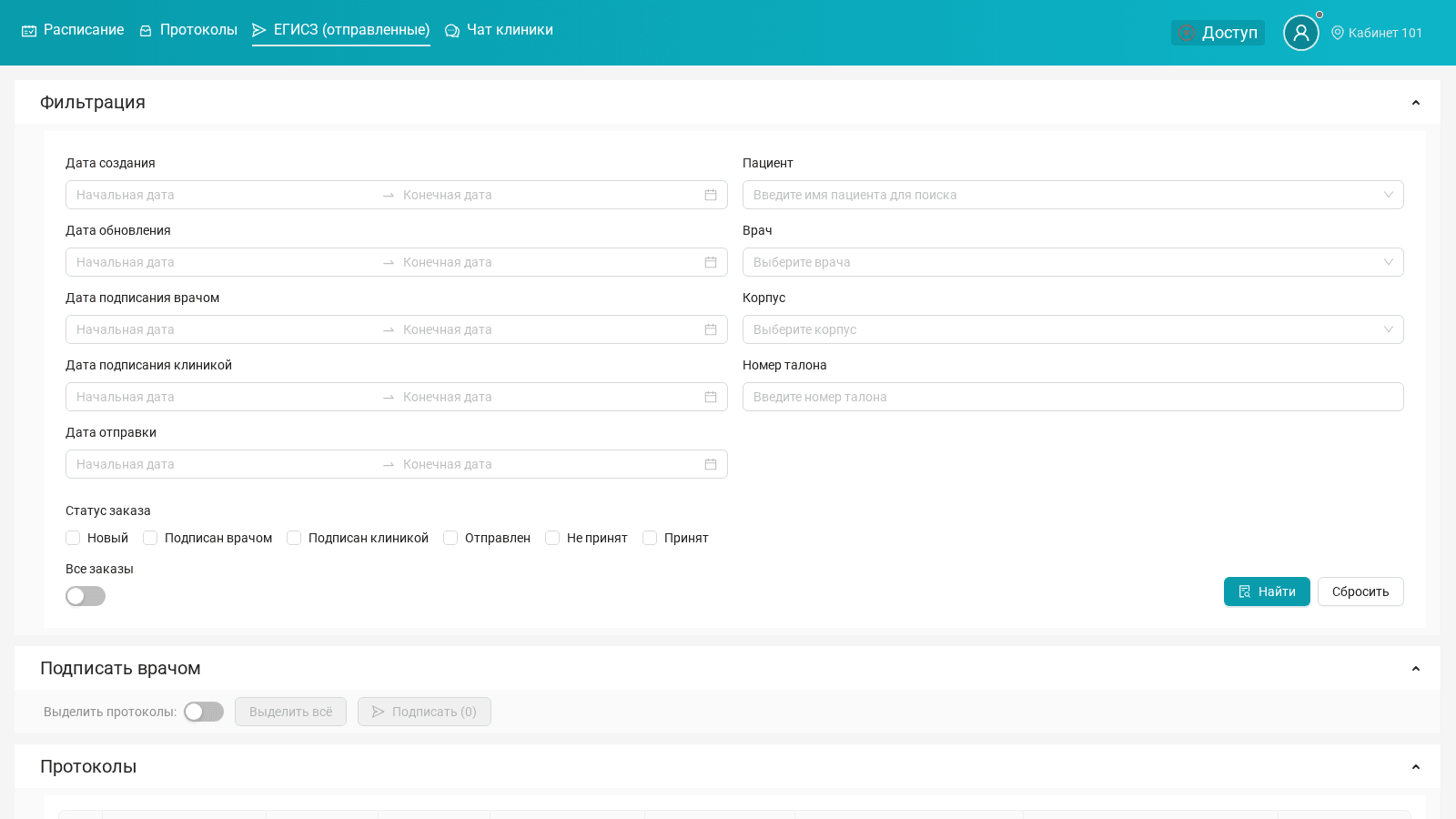Click the icon inside Доступ button
This screenshot has width=1456, height=819.
(1187, 33)
